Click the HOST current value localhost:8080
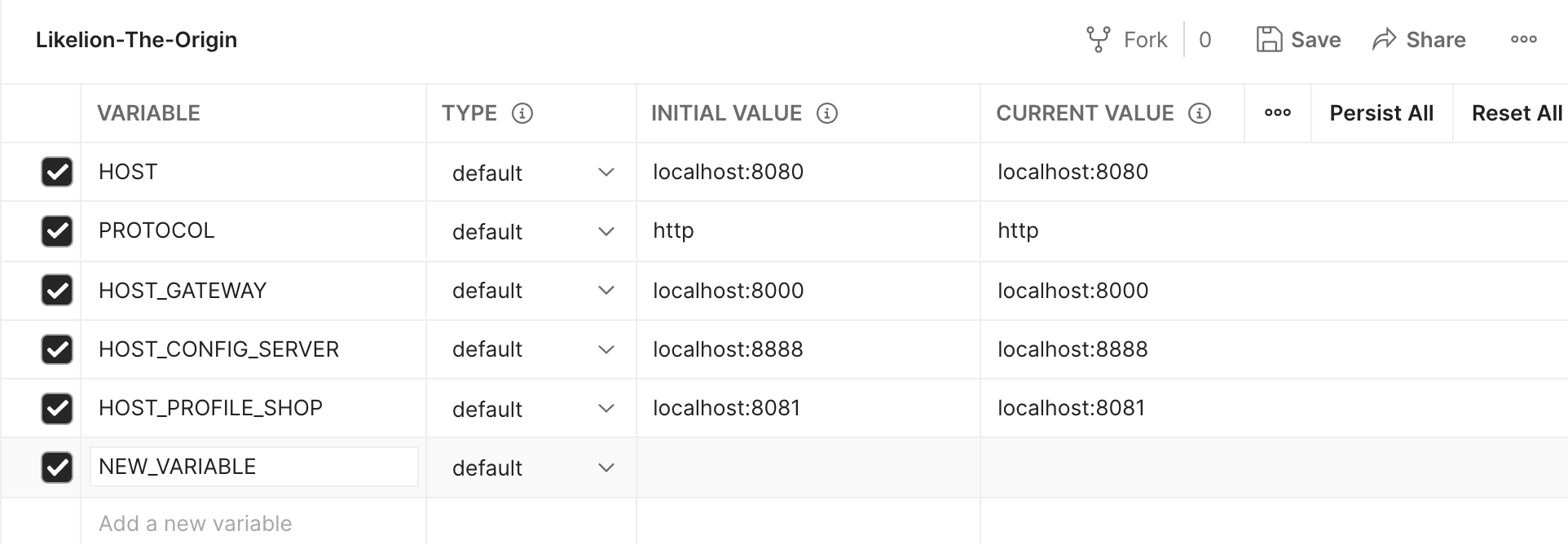Viewport: 1568px width, 544px height. tap(1072, 172)
